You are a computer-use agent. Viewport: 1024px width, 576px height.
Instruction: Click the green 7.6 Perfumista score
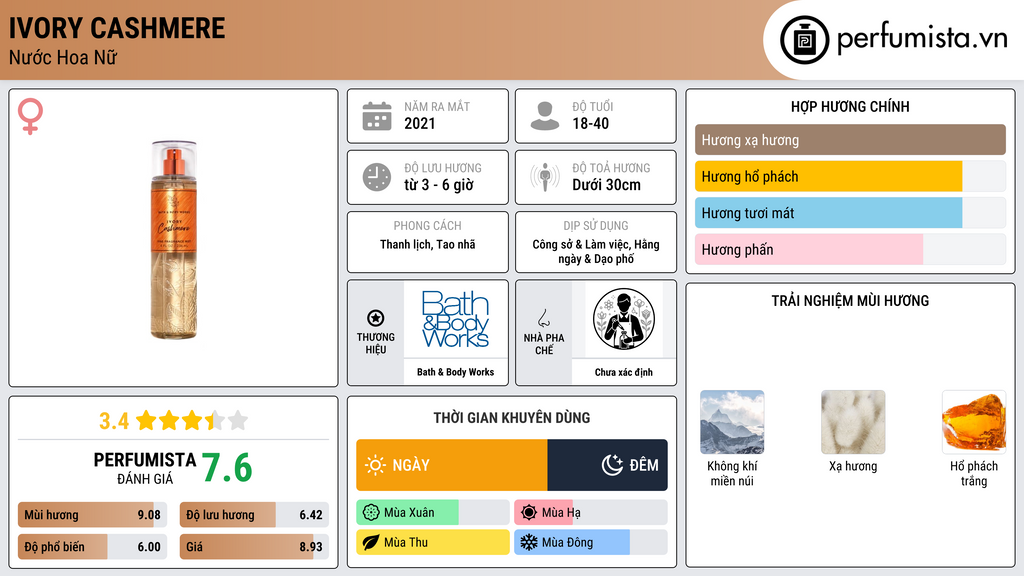(x=227, y=468)
